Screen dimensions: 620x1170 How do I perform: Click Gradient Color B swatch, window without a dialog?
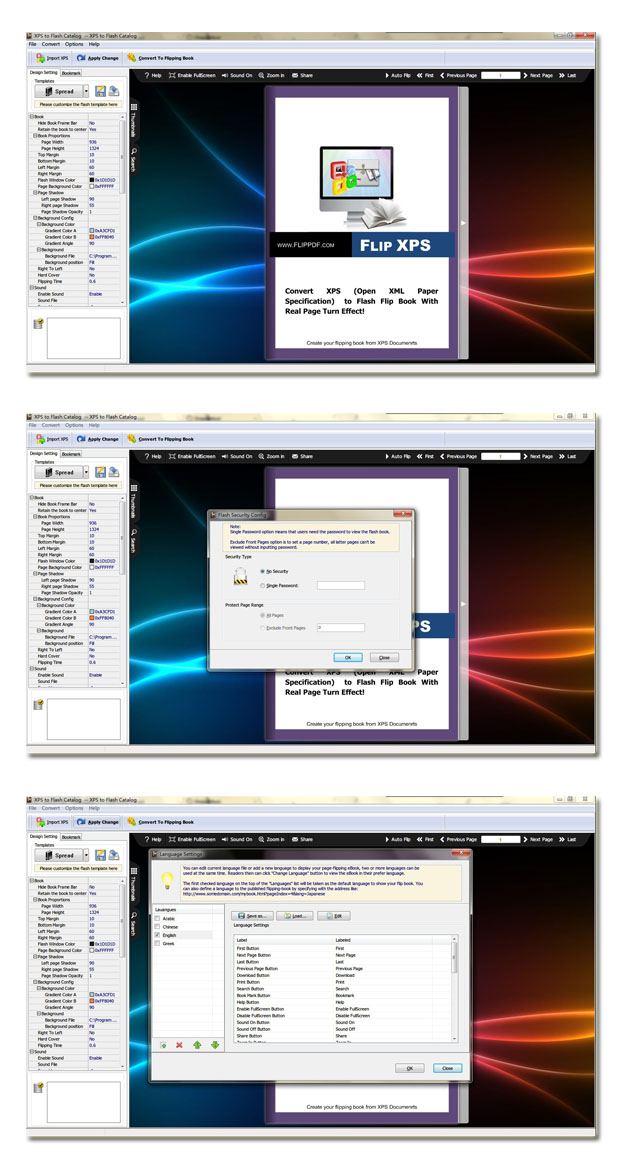tap(92, 237)
